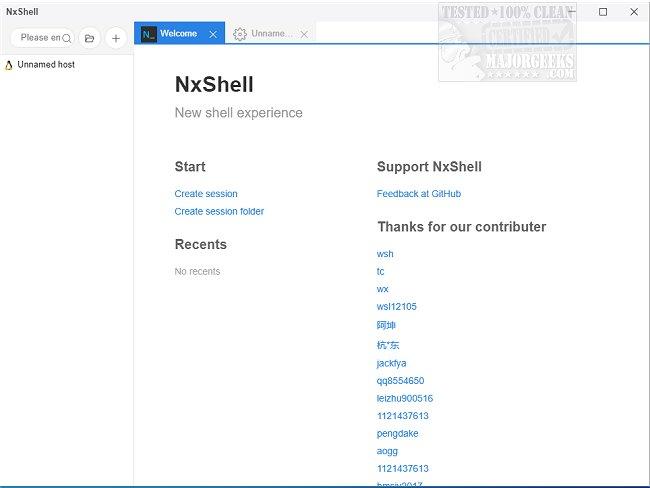Image resolution: width=650 pixels, height=488 pixels.
Task: Click the gear icon on Unnamed tab
Action: pyautogui.click(x=240, y=34)
